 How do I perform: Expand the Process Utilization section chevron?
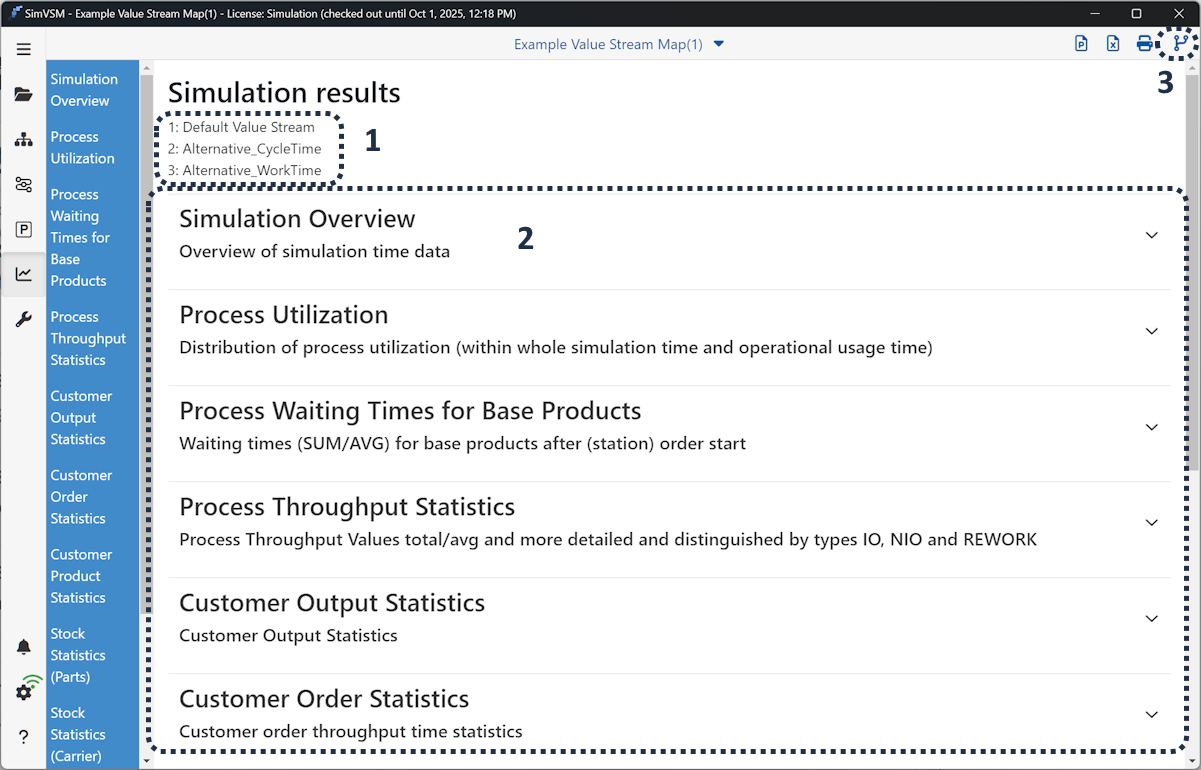[x=1151, y=331]
